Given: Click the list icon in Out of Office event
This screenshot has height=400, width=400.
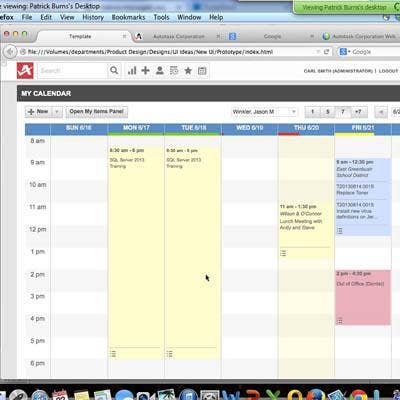Looking at the screenshot, I should pyautogui.click(x=339, y=321).
